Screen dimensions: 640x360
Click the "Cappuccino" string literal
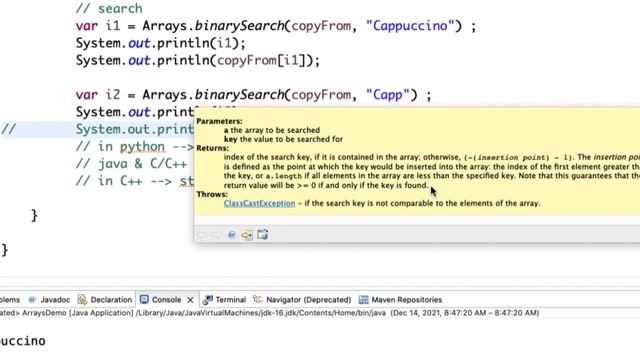click(x=410, y=26)
